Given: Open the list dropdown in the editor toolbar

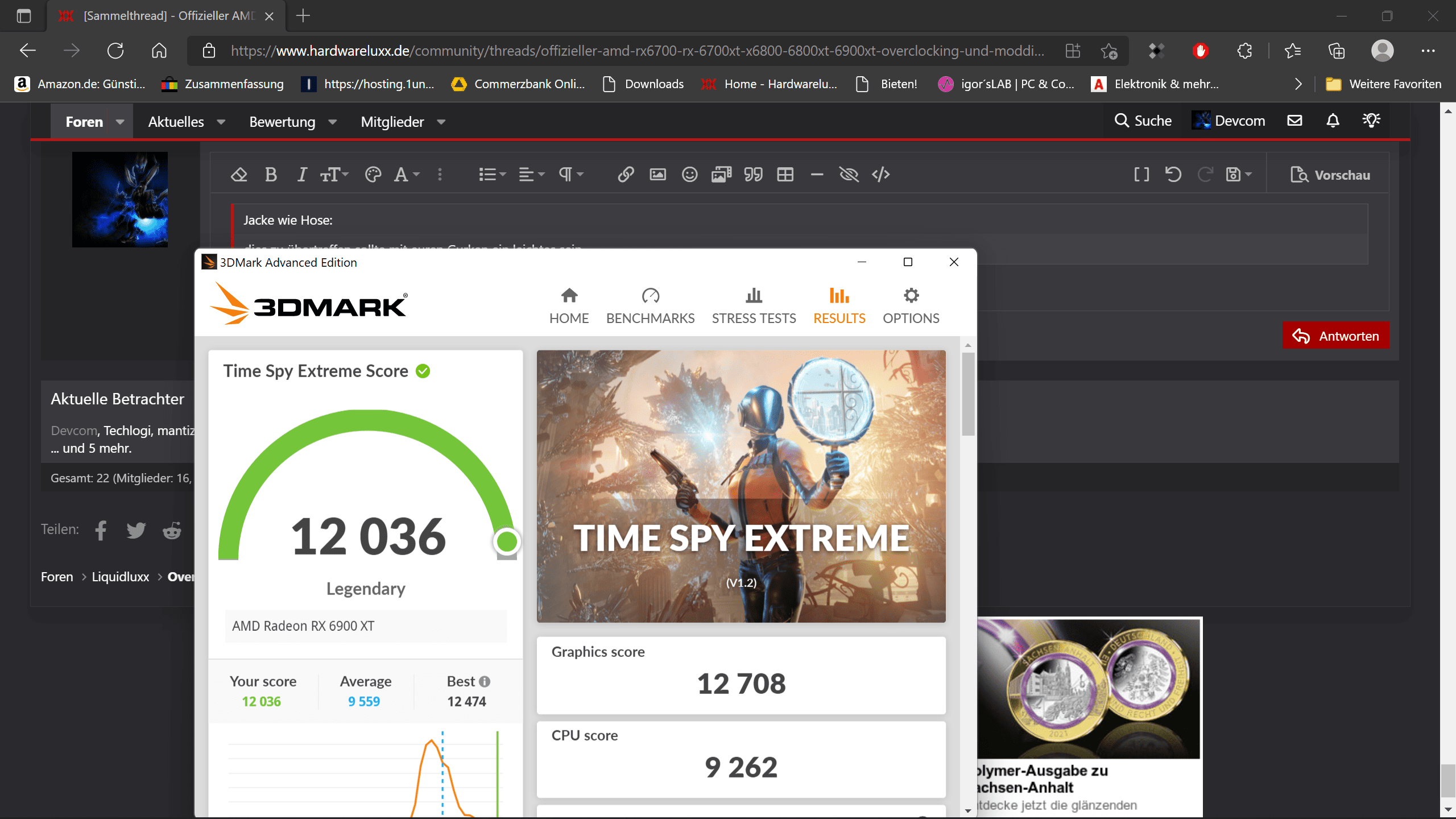Looking at the screenshot, I should (x=492, y=175).
